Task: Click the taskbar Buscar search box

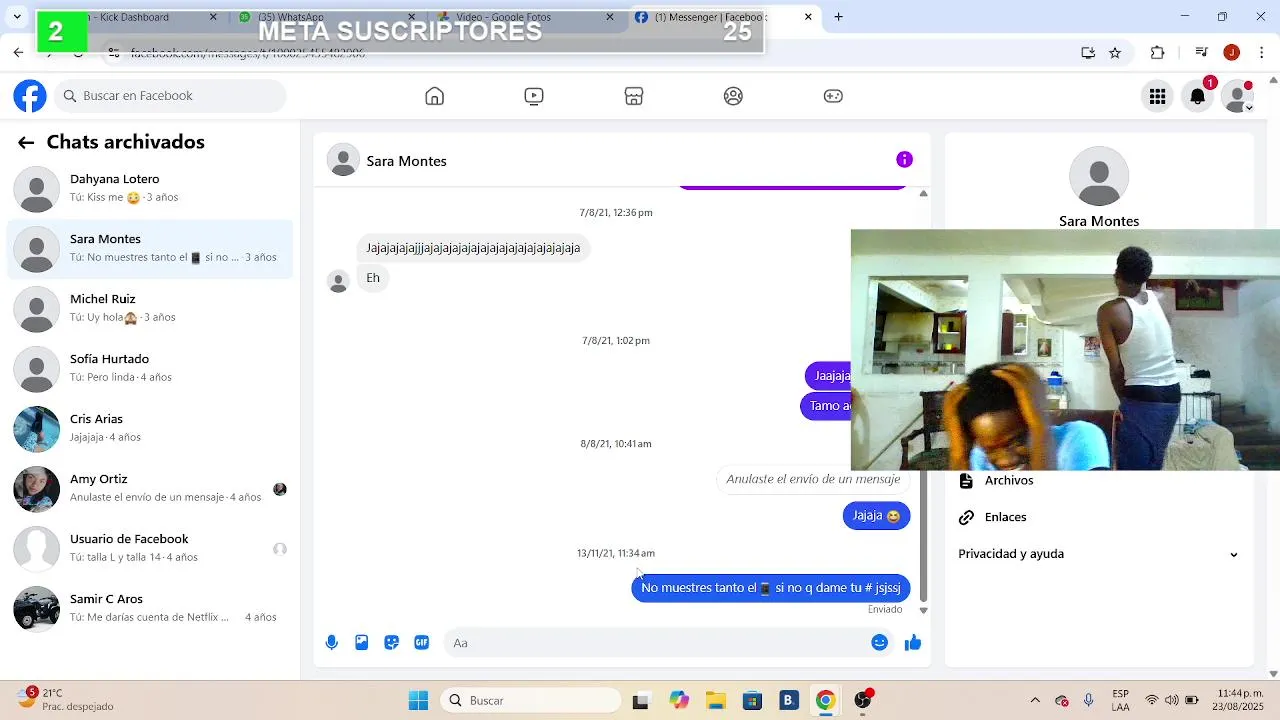Action: tap(531, 701)
